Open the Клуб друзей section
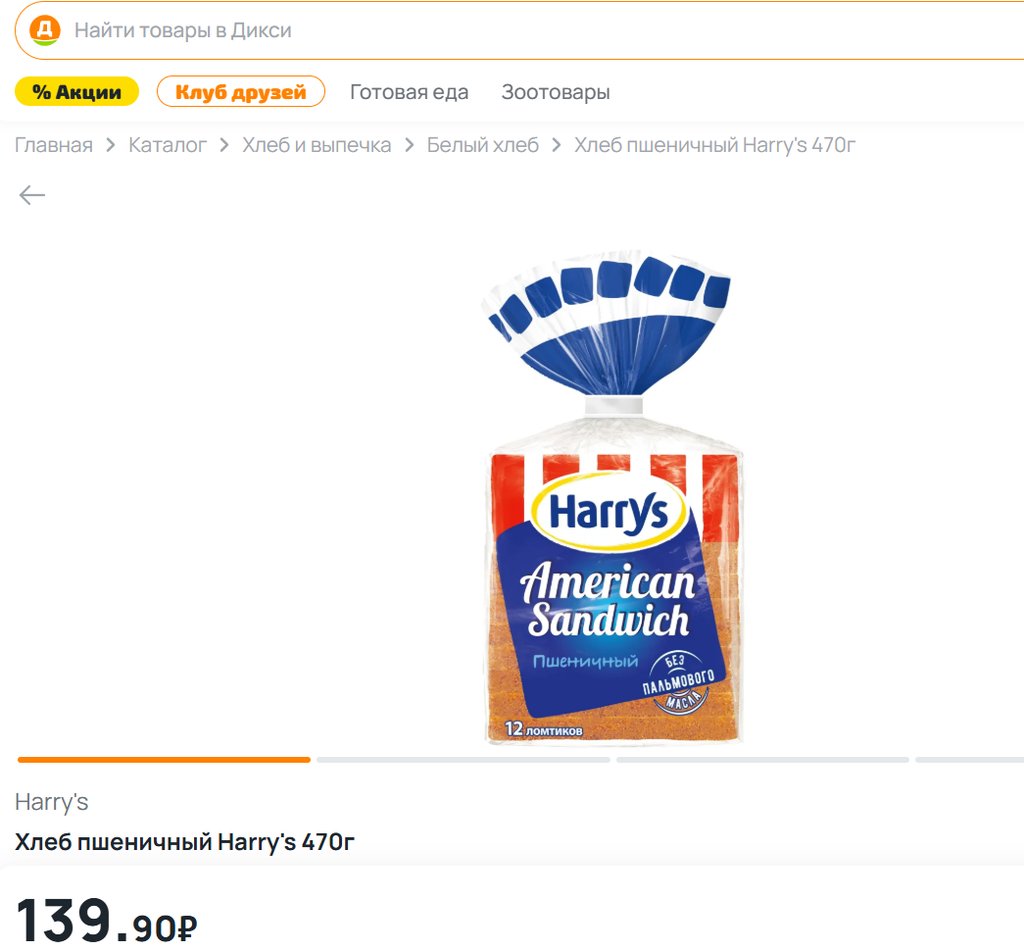Viewport: 1024px width, 951px height. click(x=241, y=92)
